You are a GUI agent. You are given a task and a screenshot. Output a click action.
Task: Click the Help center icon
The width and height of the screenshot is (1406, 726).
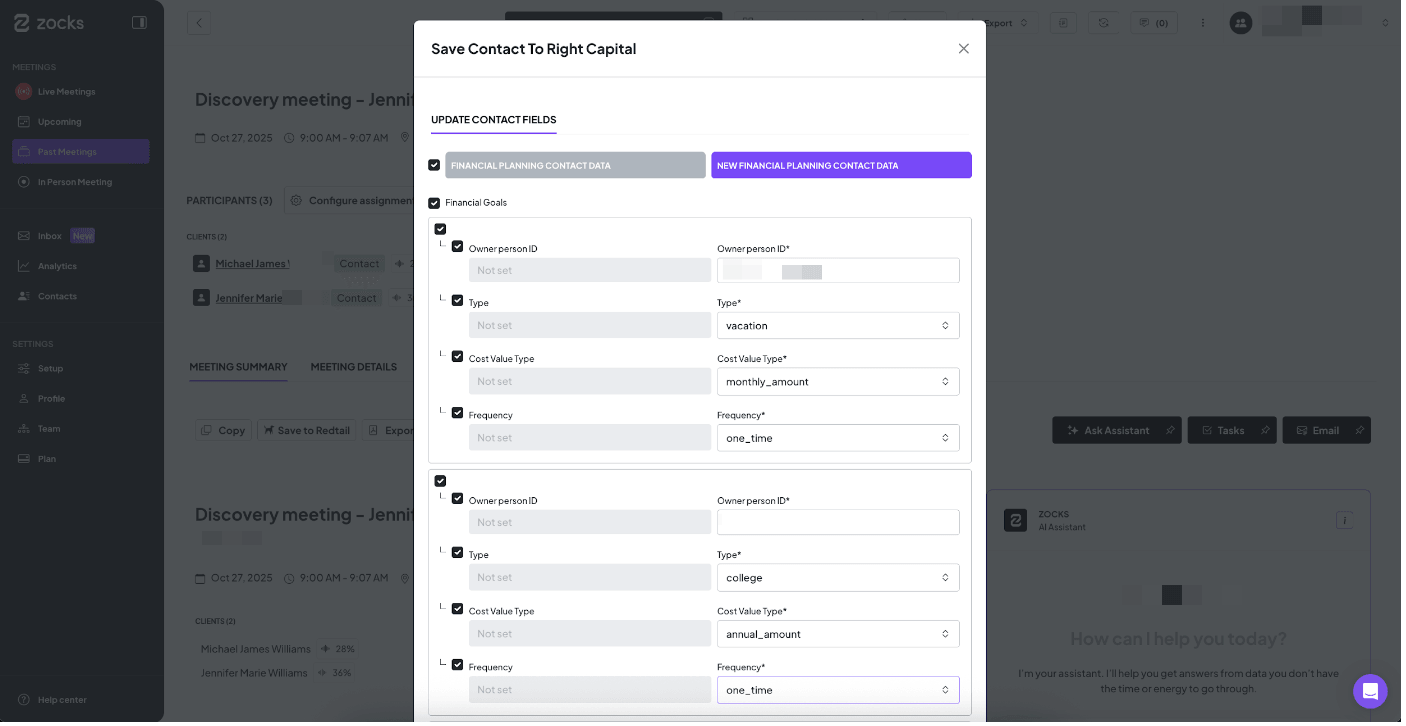pos(24,700)
